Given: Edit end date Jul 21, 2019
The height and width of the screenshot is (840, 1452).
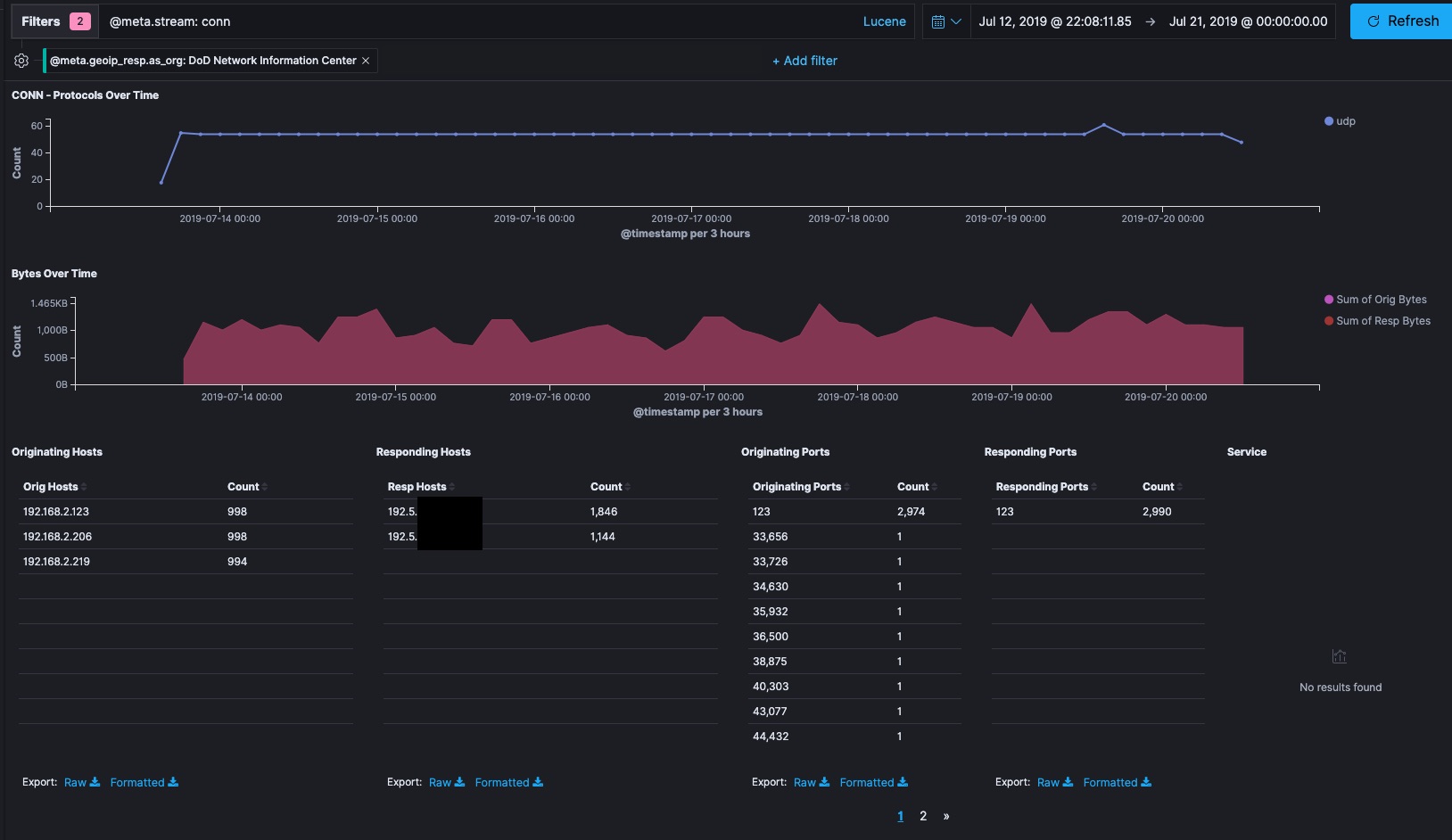Looking at the screenshot, I should pyautogui.click(x=1248, y=21).
